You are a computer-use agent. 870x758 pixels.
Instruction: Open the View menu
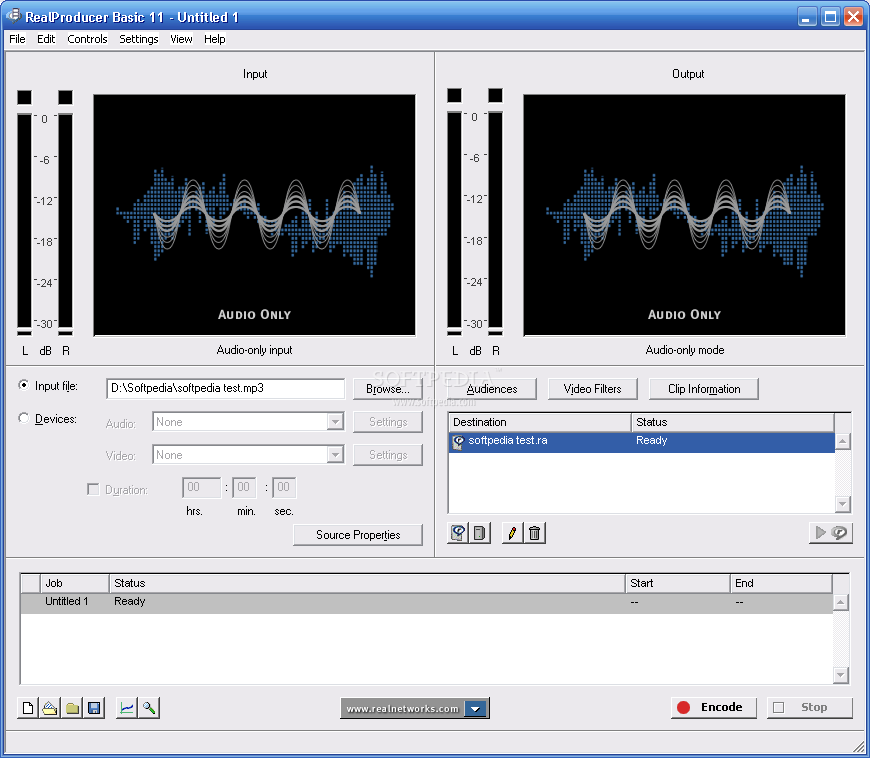[181, 39]
